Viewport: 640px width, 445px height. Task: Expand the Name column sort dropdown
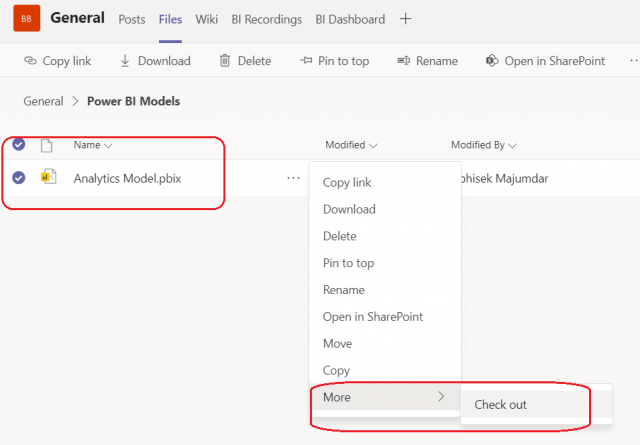(108, 146)
